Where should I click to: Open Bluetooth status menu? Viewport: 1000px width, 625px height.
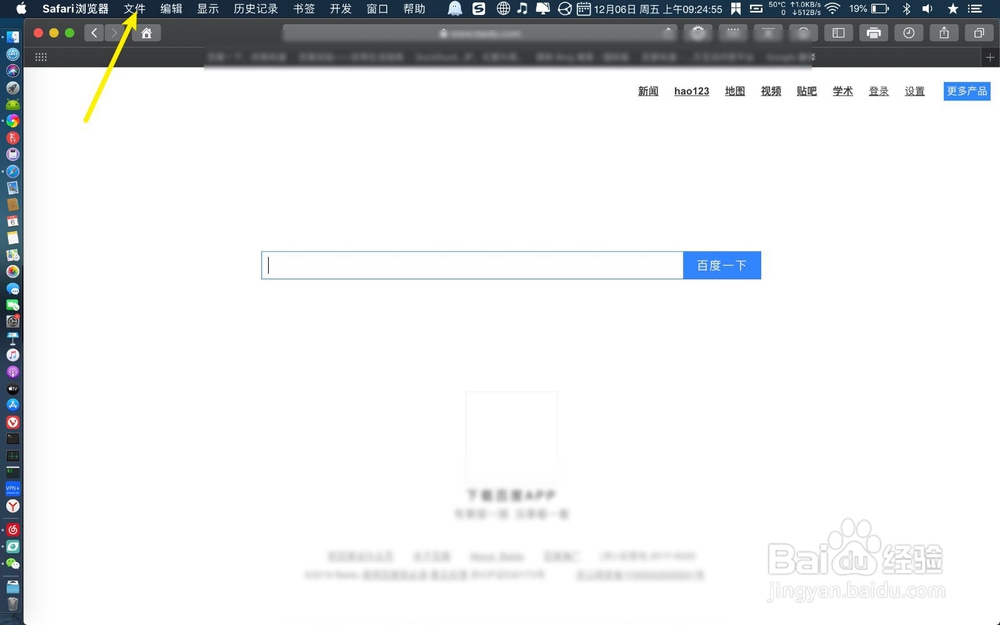pos(906,8)
